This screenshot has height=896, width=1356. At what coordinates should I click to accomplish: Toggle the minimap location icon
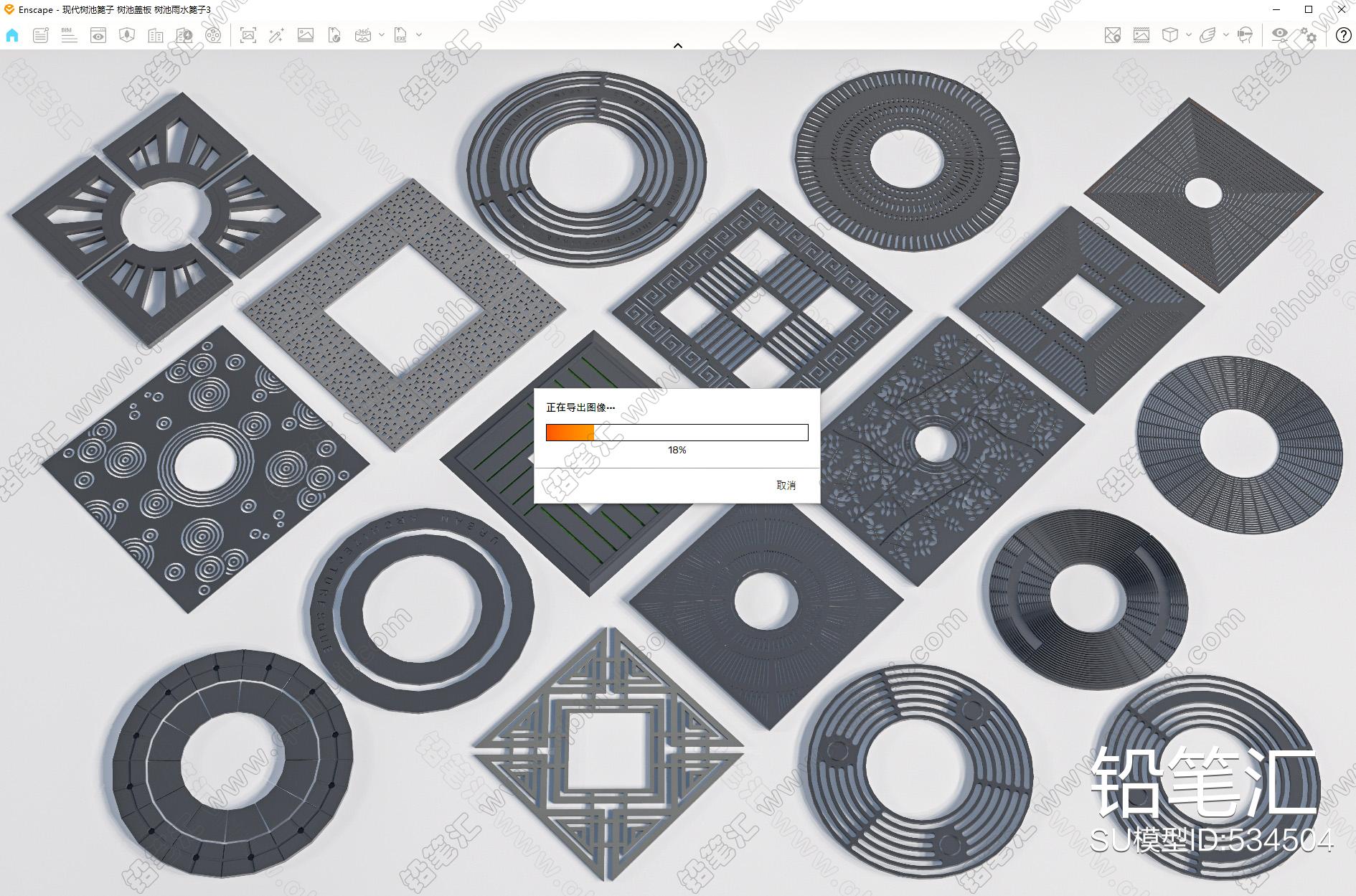pos(1113,35)
